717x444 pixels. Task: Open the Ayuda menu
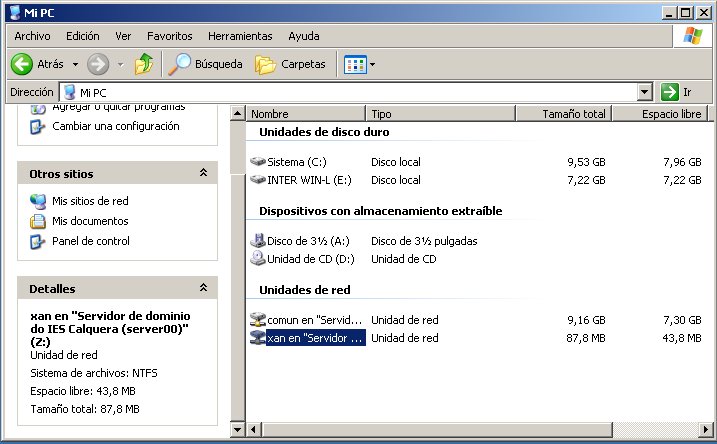pyautogui.click(x=304, y=36)
